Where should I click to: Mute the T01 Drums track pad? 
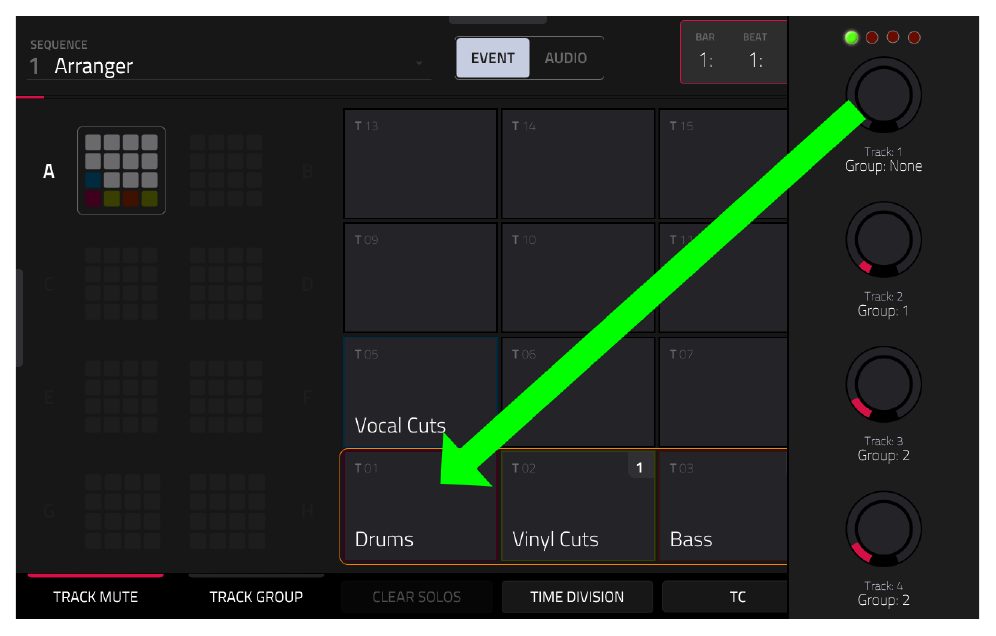pyautogui.click(x=420, y=506)
